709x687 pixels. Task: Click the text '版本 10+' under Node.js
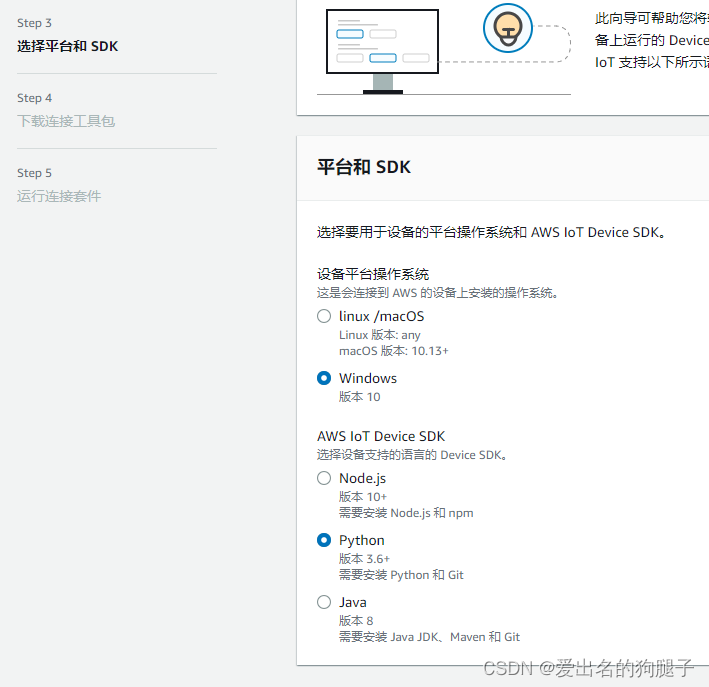click(363, 497)
